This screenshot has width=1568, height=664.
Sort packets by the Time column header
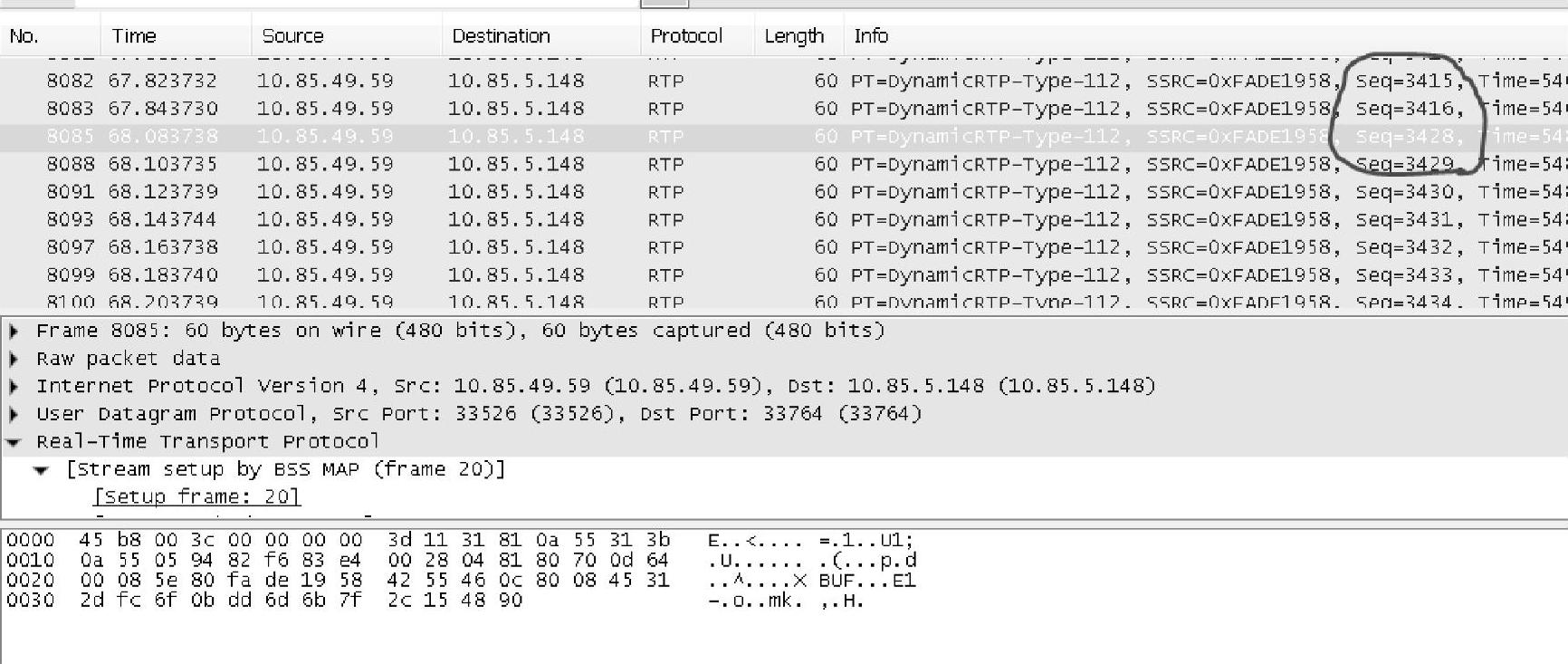tap(134, 36)
